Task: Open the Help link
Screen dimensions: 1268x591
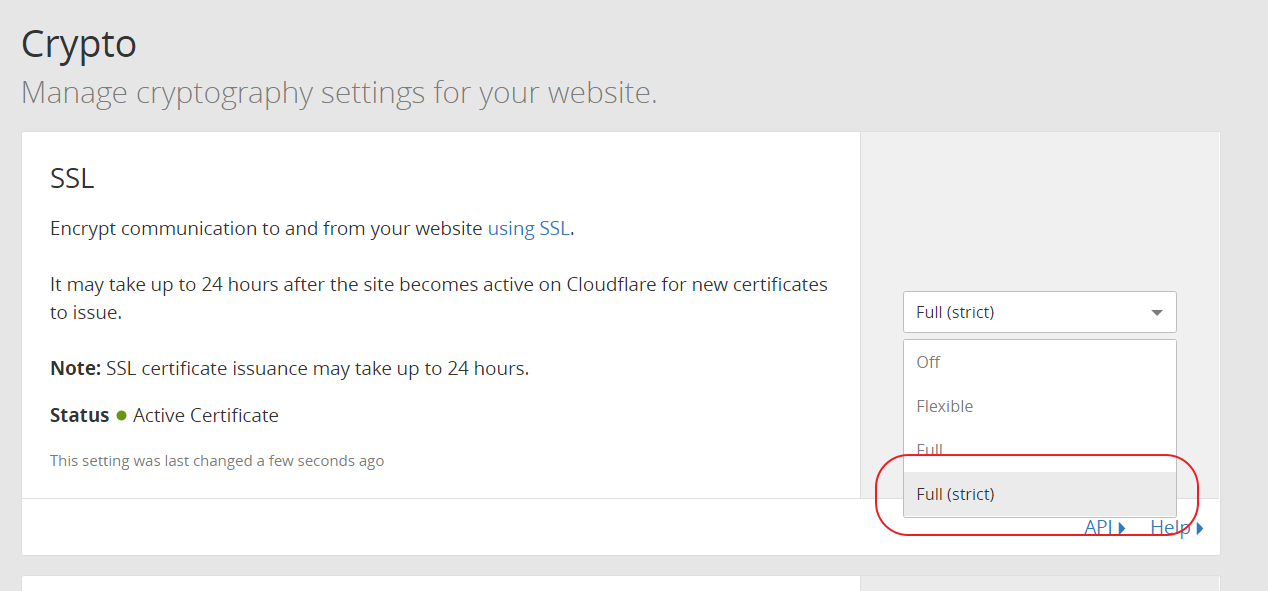Action: click(1169, 528)
